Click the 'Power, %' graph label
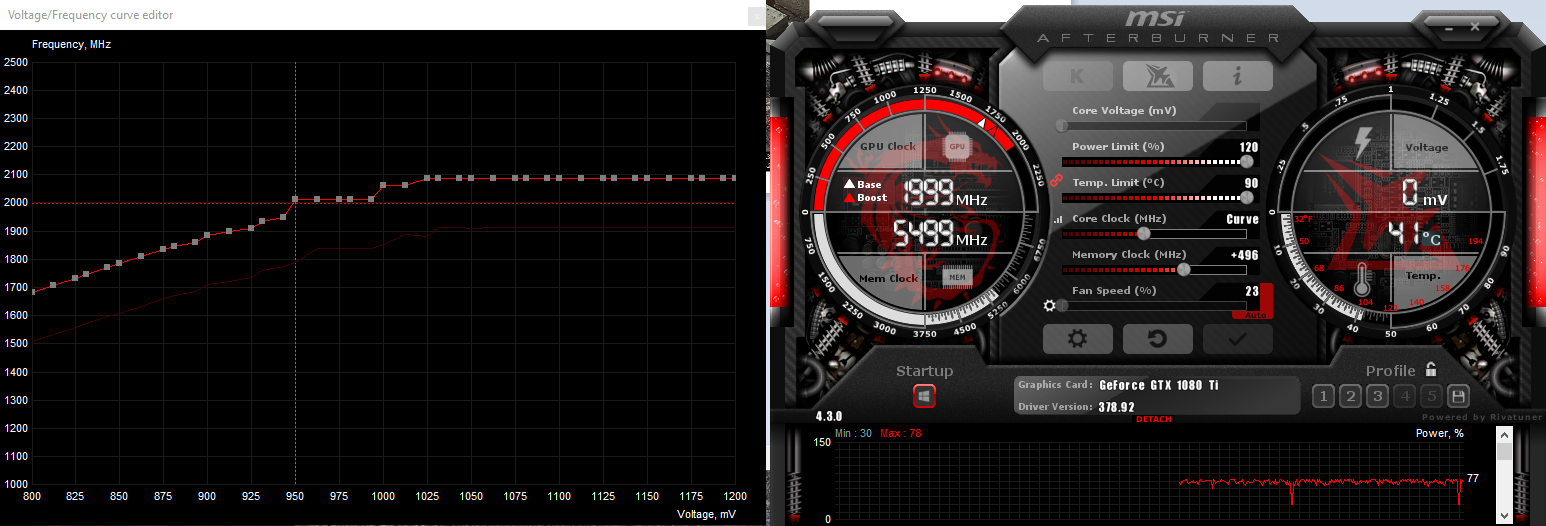Viewport: 1546px width, 526px height. coord(1440,433)
